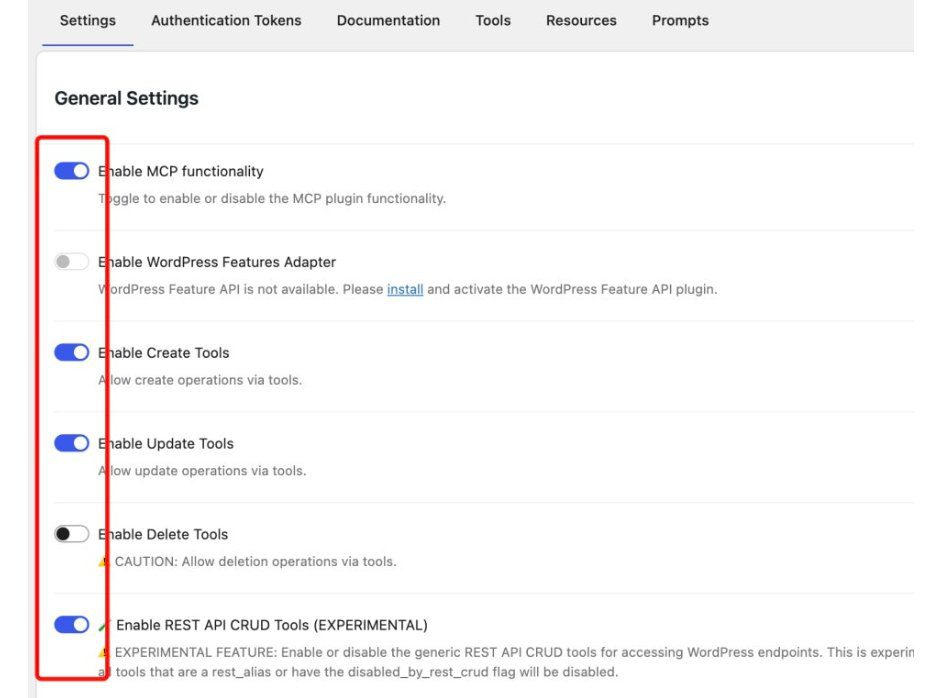
Task: Turn off the Enable Create Tools switch
Action: [71, 352]
